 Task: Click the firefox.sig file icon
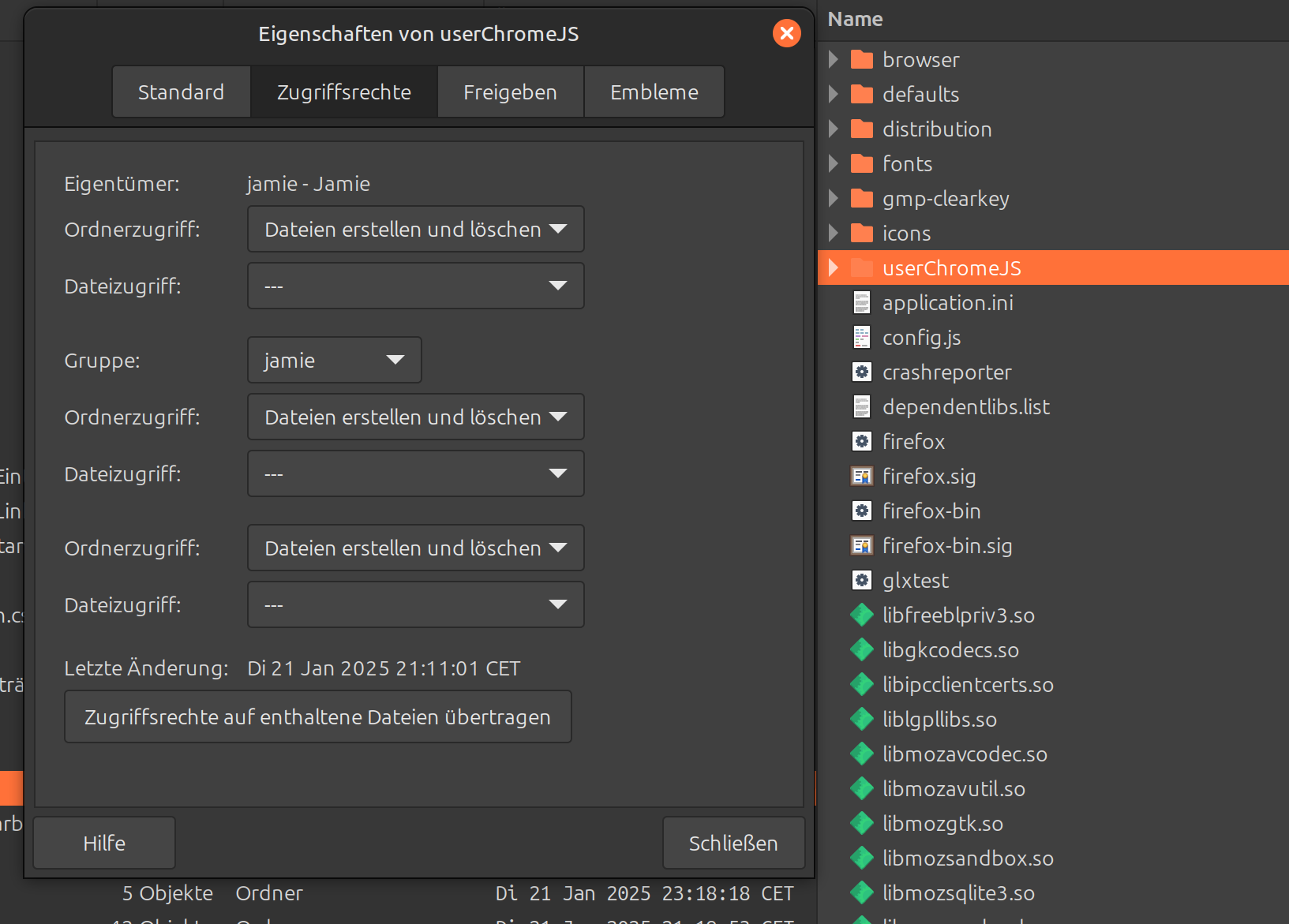tap(861, 477)
